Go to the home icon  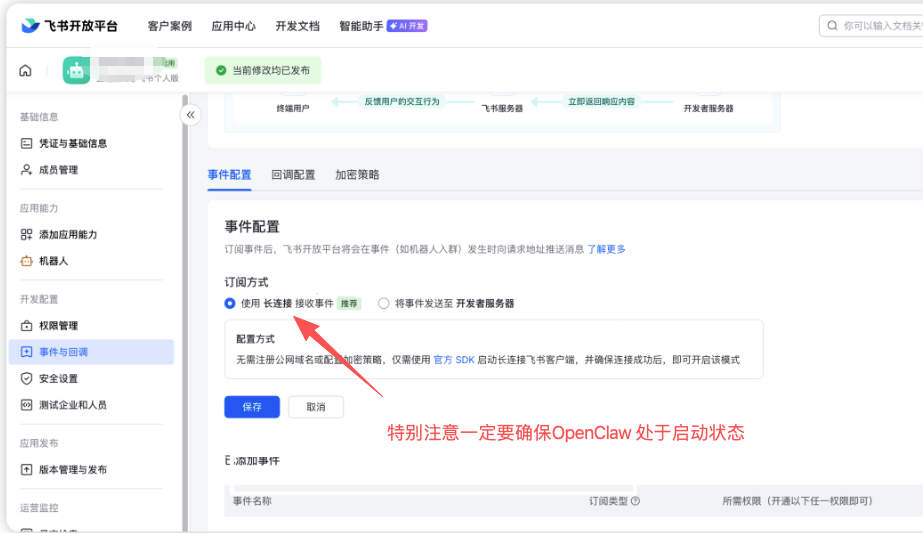(x=25, y=71)
